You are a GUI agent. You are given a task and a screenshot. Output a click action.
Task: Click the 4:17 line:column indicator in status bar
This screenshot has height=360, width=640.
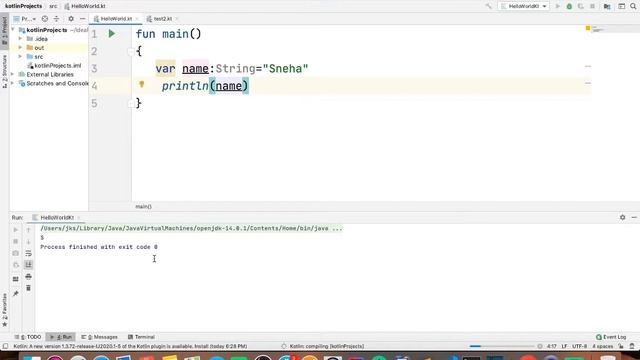551,346
